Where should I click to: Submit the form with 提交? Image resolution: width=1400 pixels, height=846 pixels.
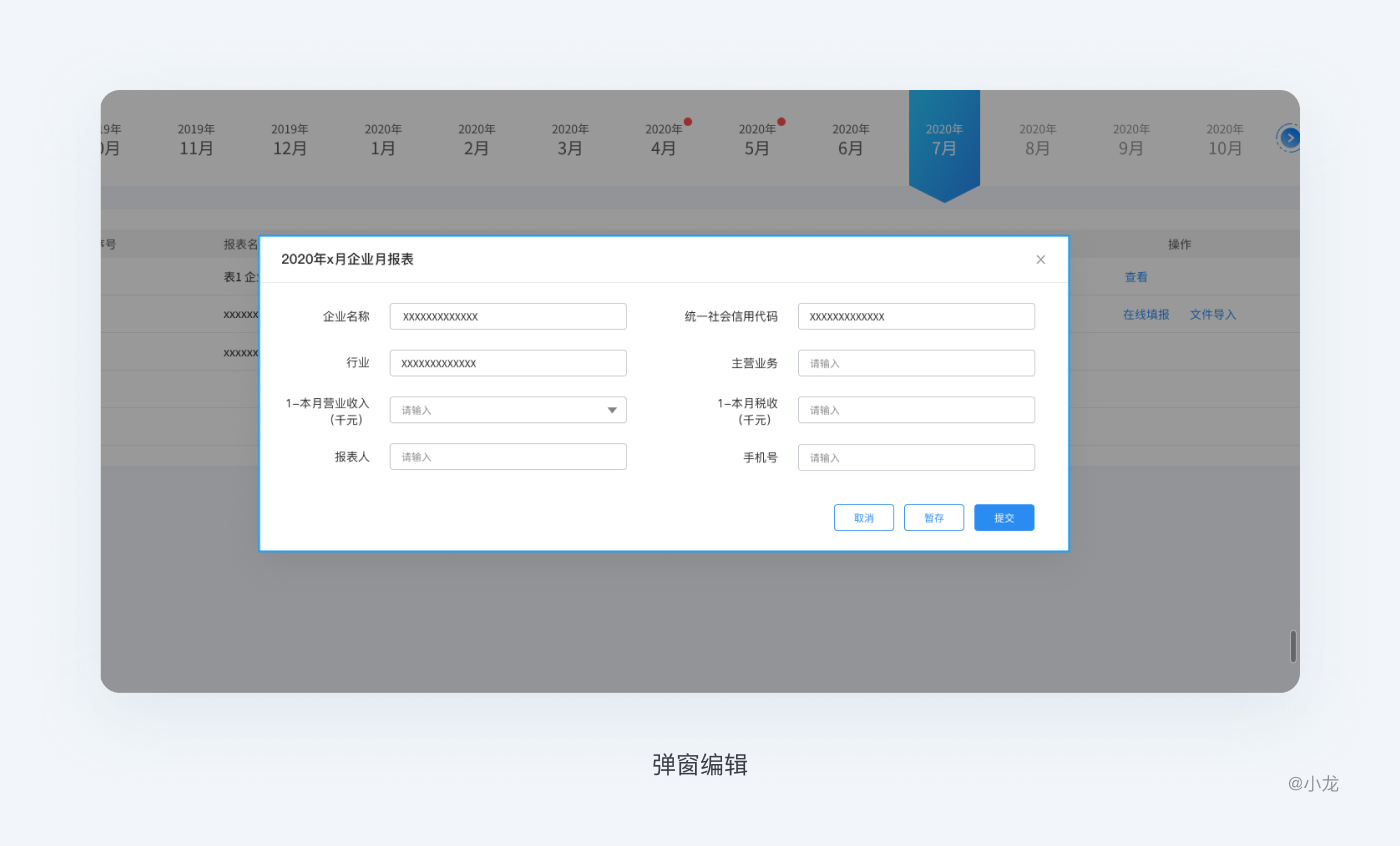(1004, 518)
